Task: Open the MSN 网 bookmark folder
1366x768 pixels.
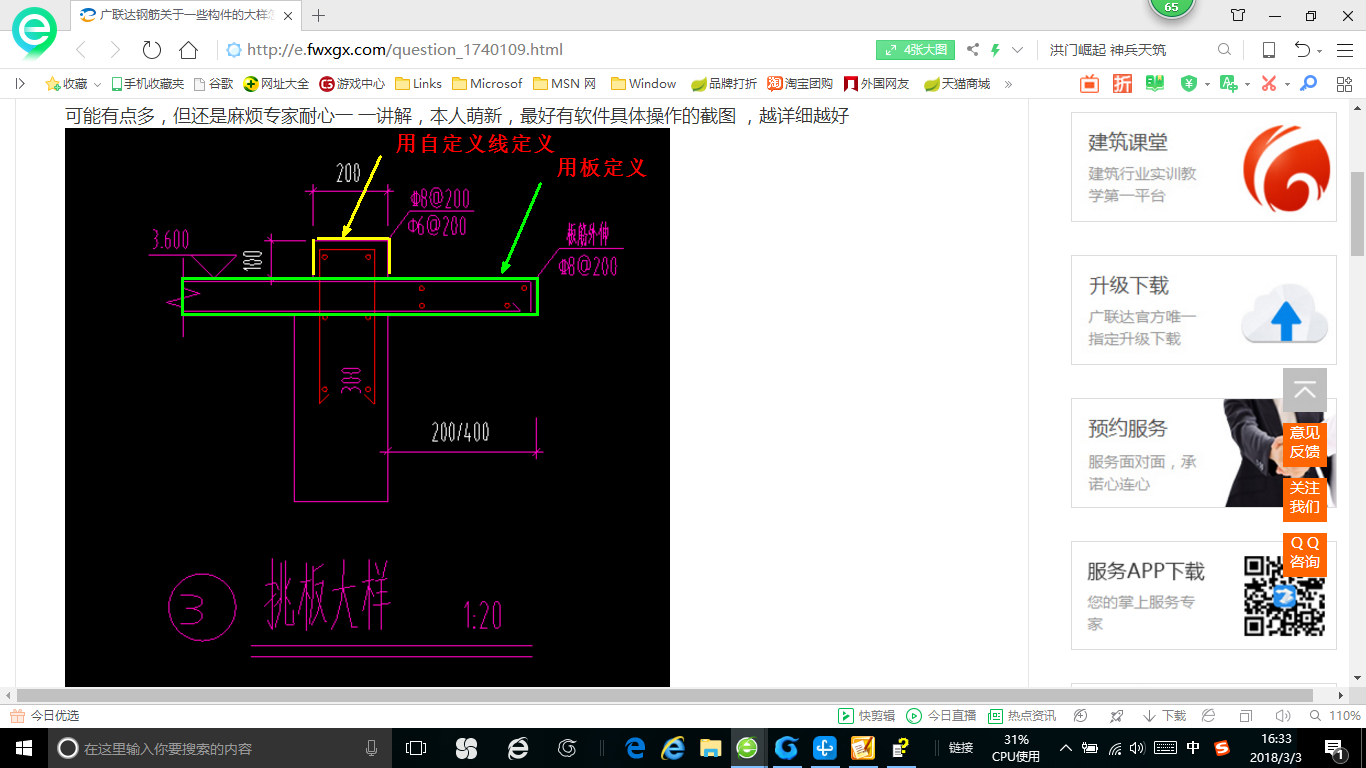Action: point(565,84)
